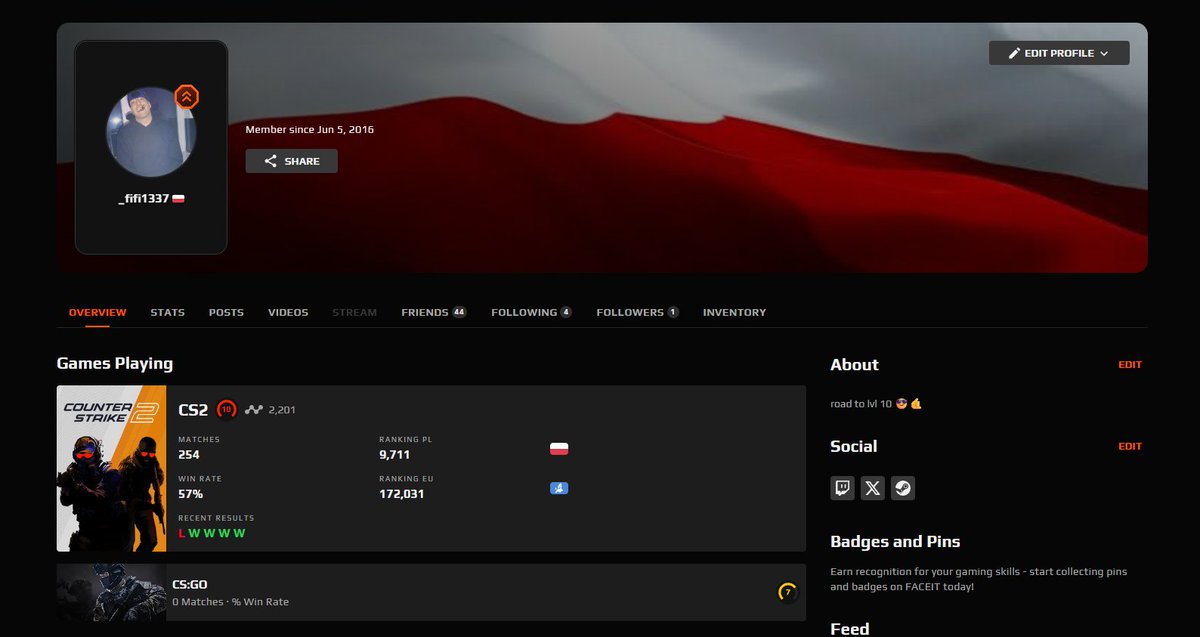Screen dimensions: 1200x637
Task: Click the EU flag in Ranking EU row
Action: [559, 488]
